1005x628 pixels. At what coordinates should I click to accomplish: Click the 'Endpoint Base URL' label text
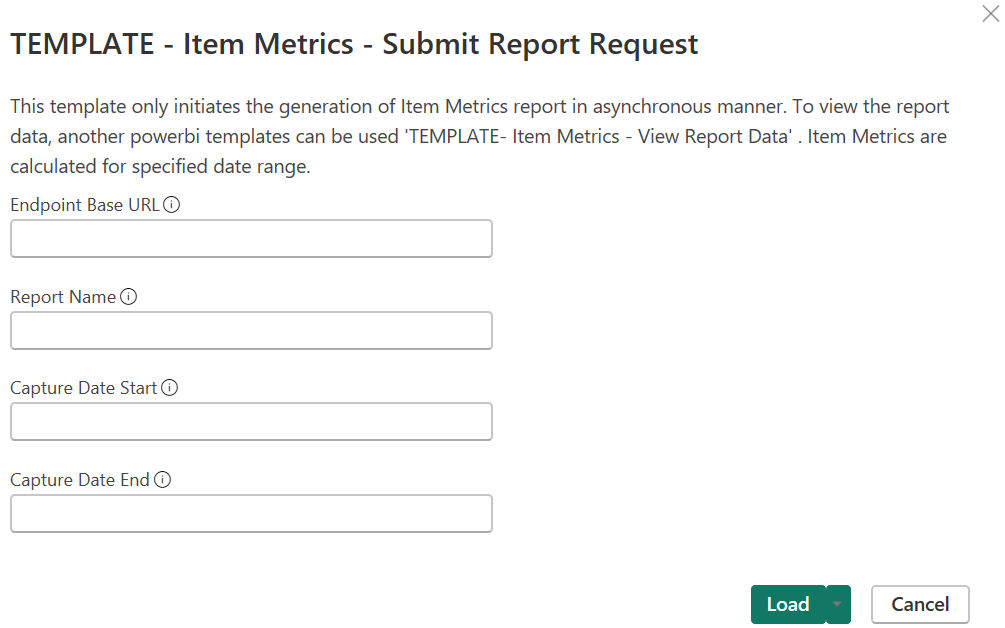pos(85,205)
